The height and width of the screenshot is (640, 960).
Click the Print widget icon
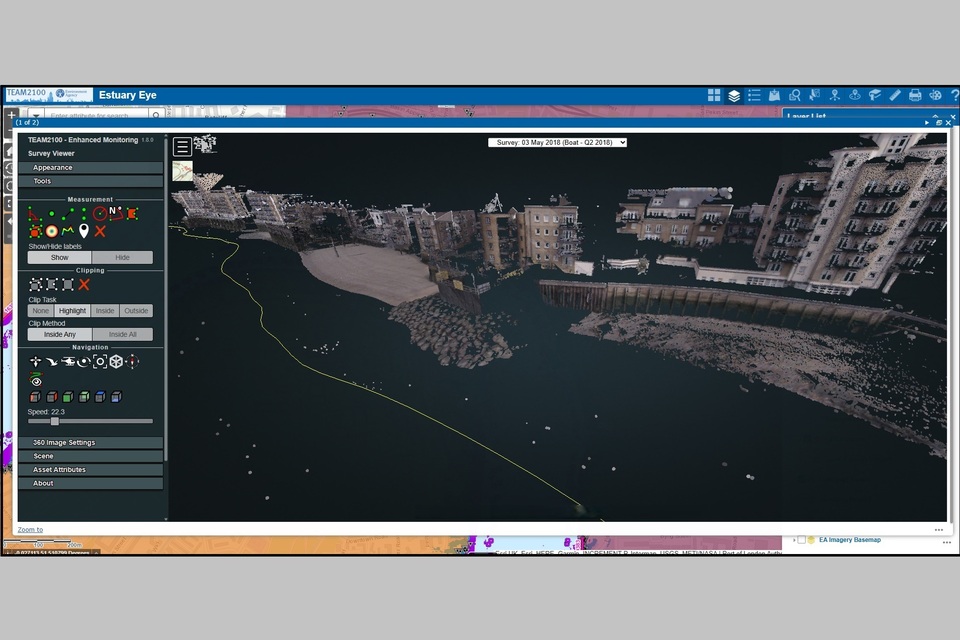coord(915,96)
